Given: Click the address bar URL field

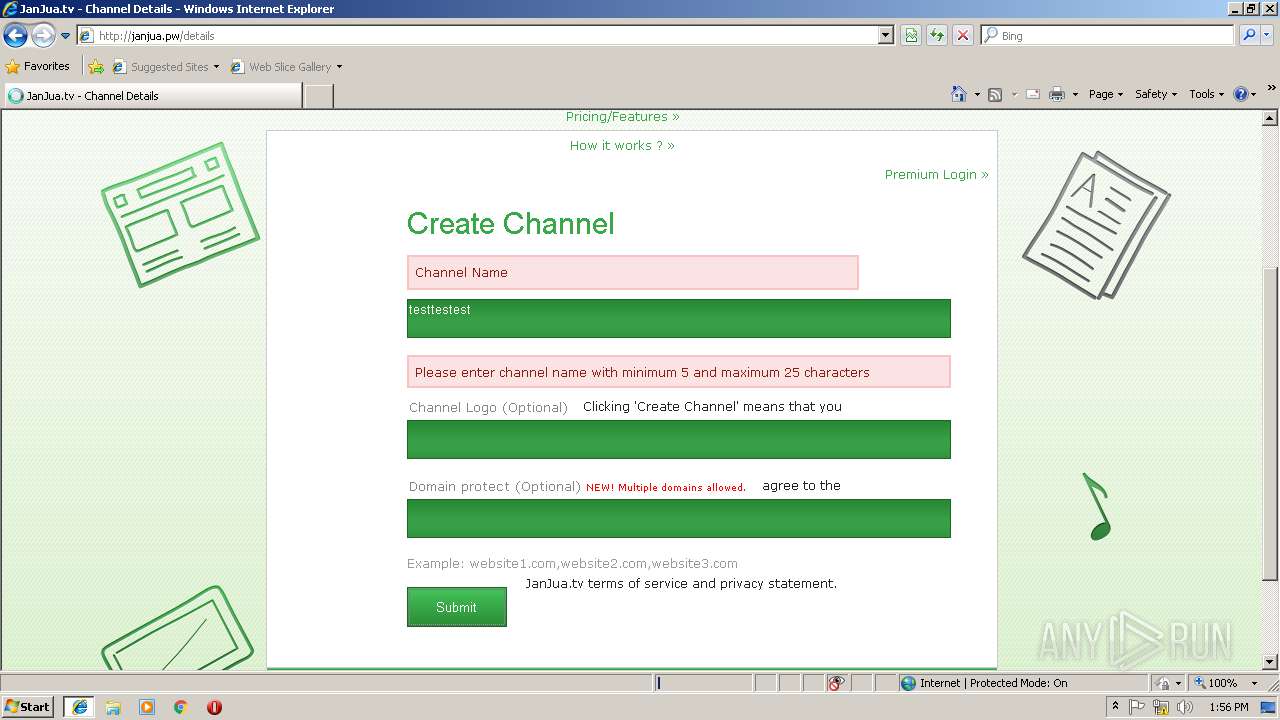Looking at the screenshot, I should pos(478,36).
